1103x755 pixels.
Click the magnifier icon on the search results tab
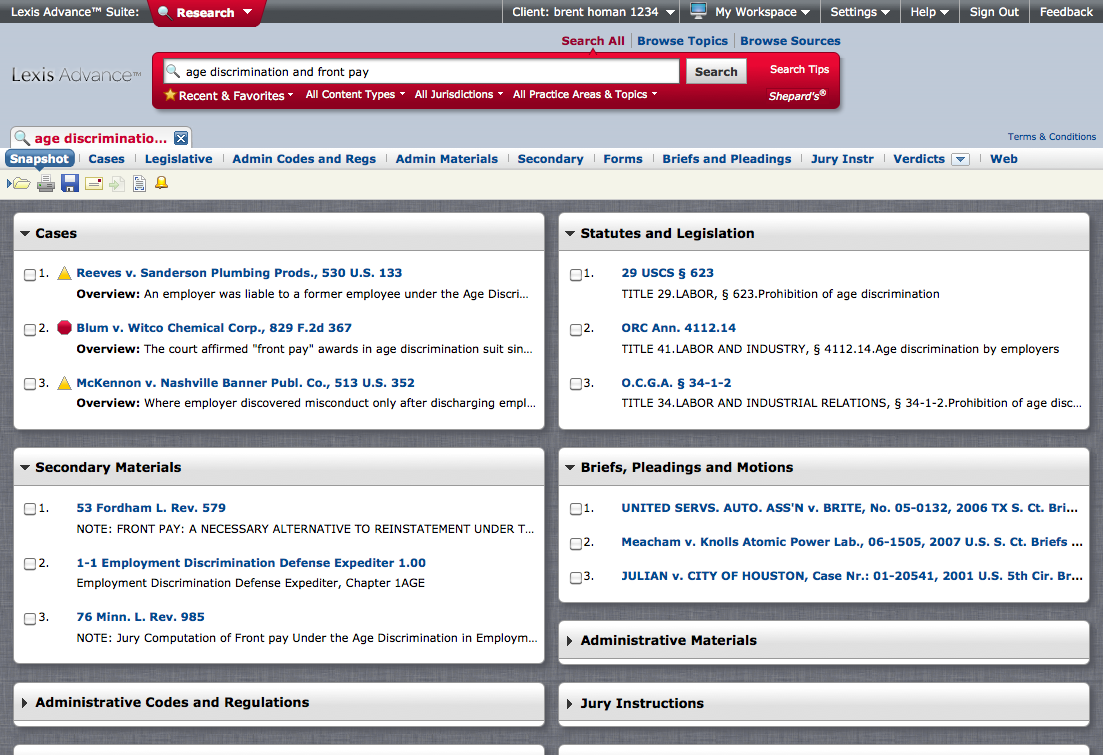pyautogui.click(x=22, y=137)
